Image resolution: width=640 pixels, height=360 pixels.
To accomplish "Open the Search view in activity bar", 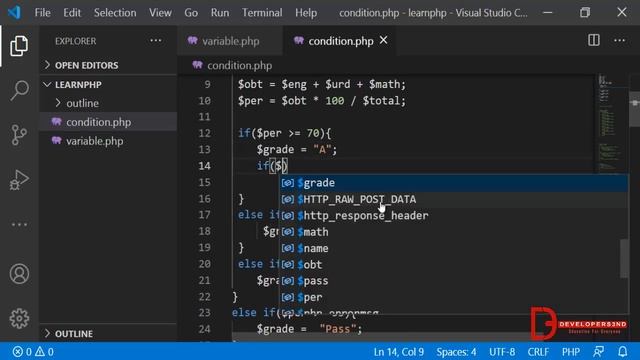I will (x=19, y=90).
